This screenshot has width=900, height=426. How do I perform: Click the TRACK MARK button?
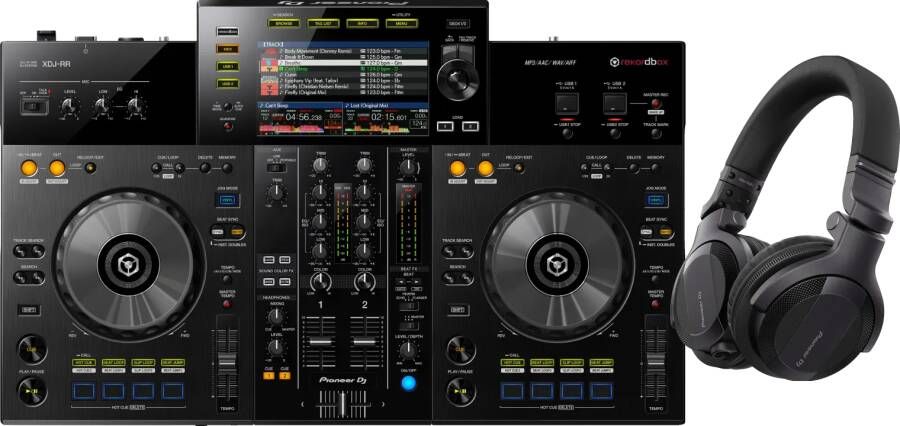pyautogui.click(x=656, y=134)
